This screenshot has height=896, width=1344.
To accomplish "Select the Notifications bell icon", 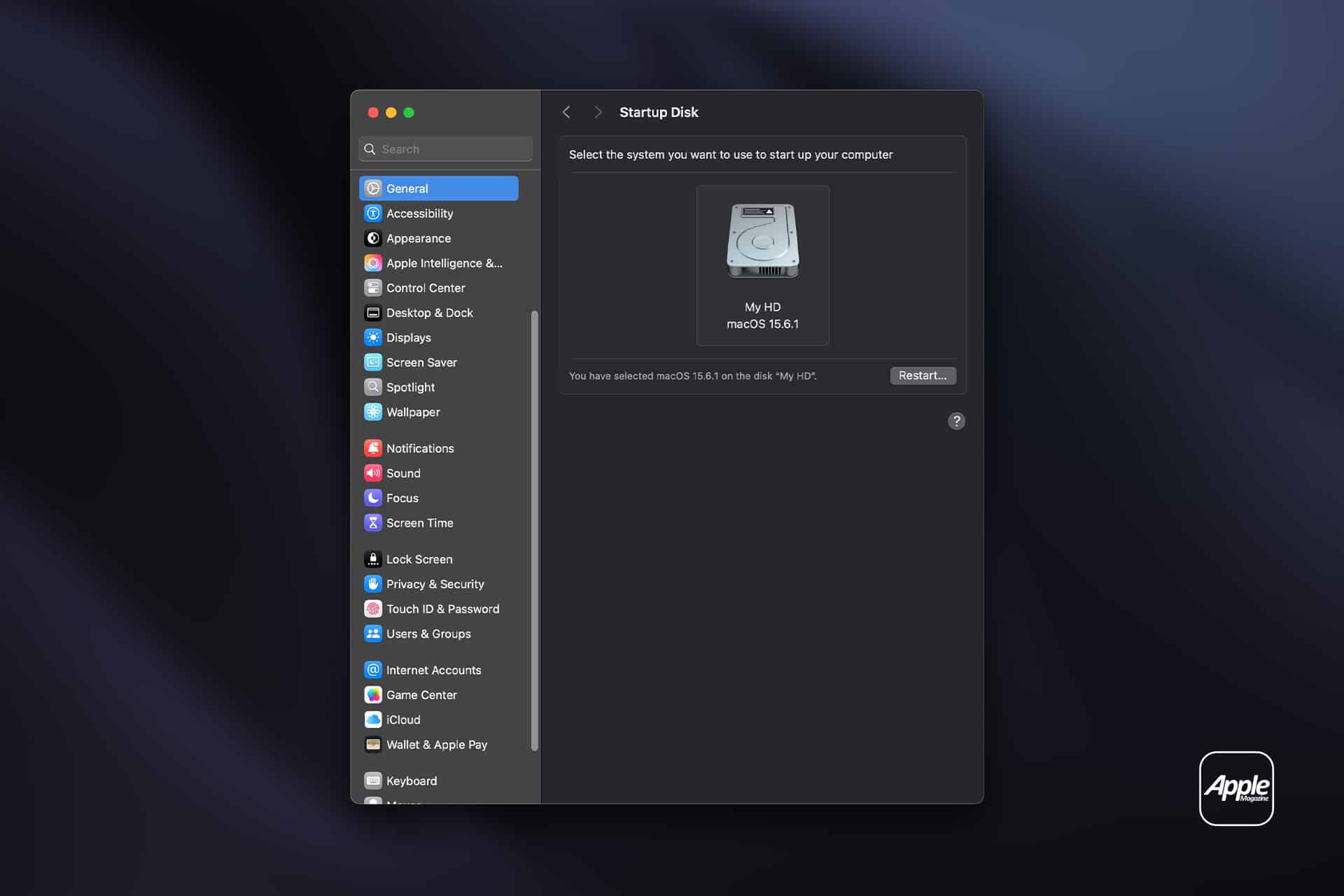I will (373, 448).
